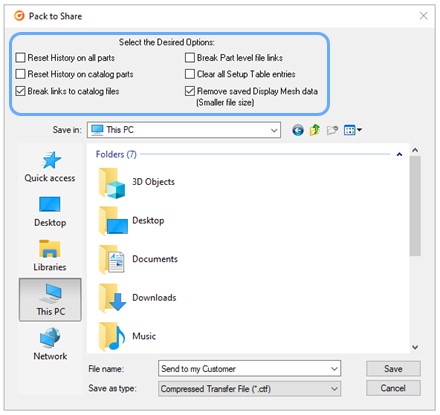This screenshot has height=415, width=440.
Task: Select Network in the places bar
Action: pos(50,344)
